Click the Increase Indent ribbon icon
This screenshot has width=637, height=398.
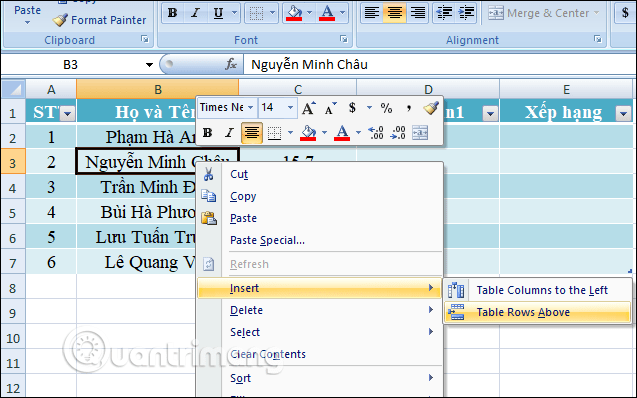coord(466,13)
